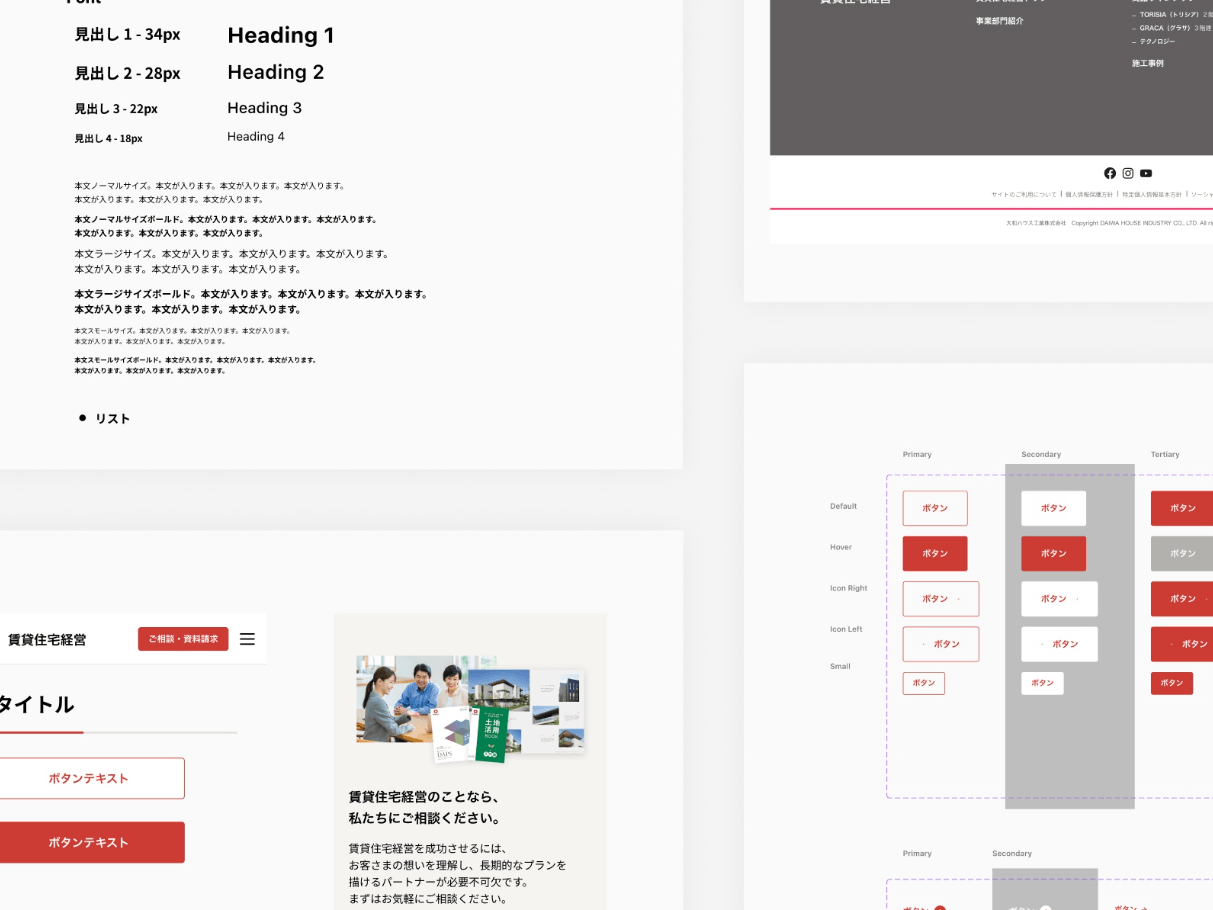1213x910 pixels.
Task: Select the Secondary Small ボタン
Action: click(x=1042, y=683)
